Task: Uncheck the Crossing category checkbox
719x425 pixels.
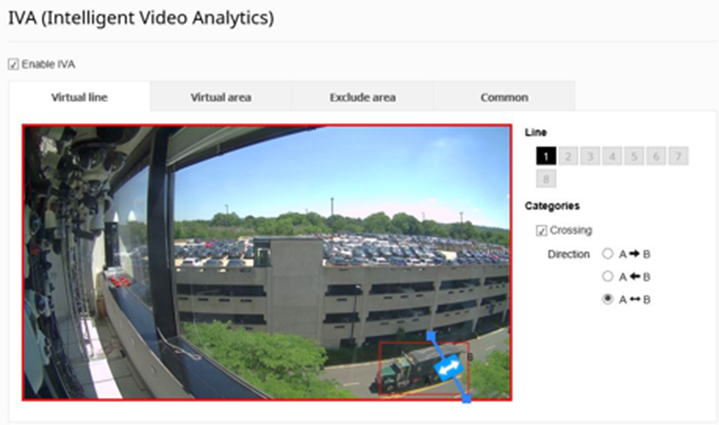Action: coord(542,231)
